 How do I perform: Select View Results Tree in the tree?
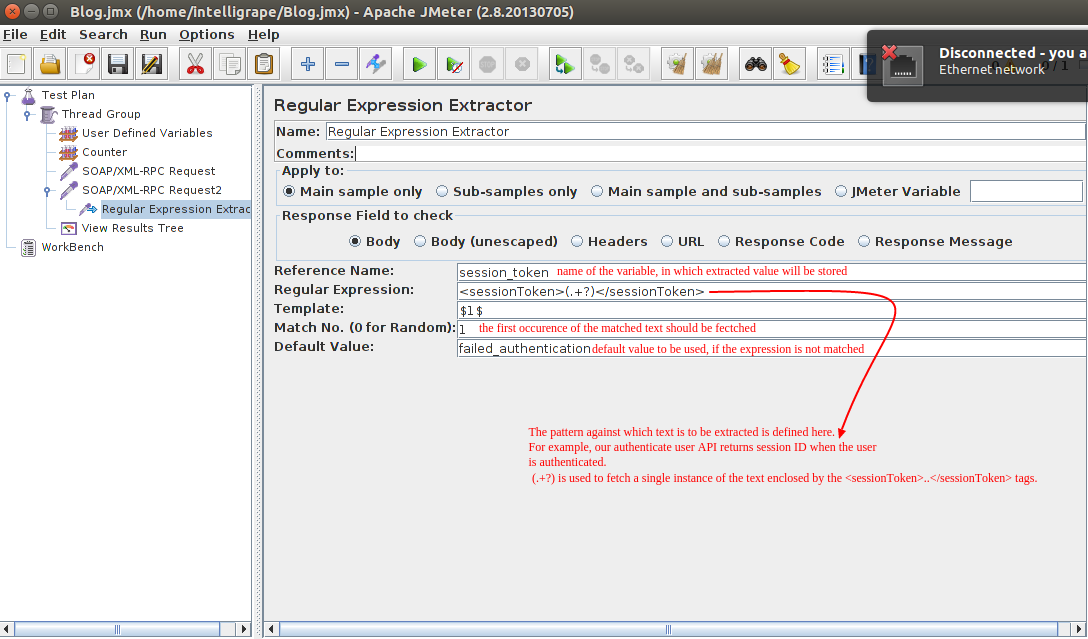(132, 228)
